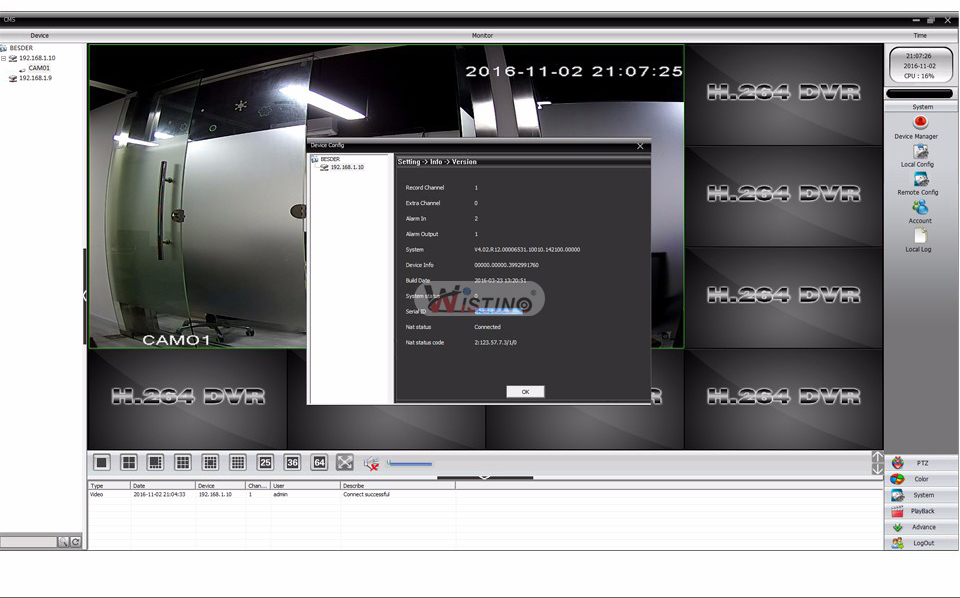This screenshot has height=598, width=960.
Task: Toggle fullscreen view mode
Action: (345, 462)
